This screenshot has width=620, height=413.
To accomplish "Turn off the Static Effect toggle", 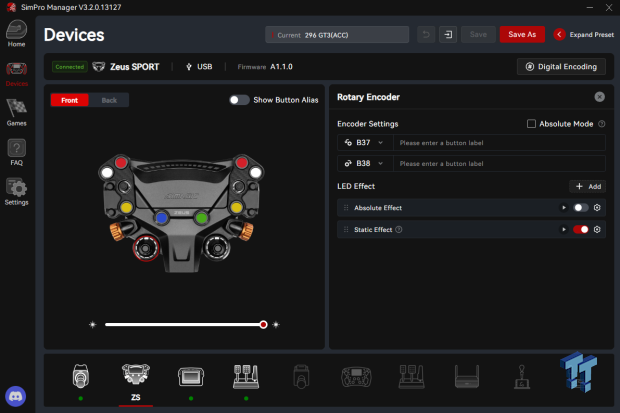I will pyautogui.click(x=580, y=229).
